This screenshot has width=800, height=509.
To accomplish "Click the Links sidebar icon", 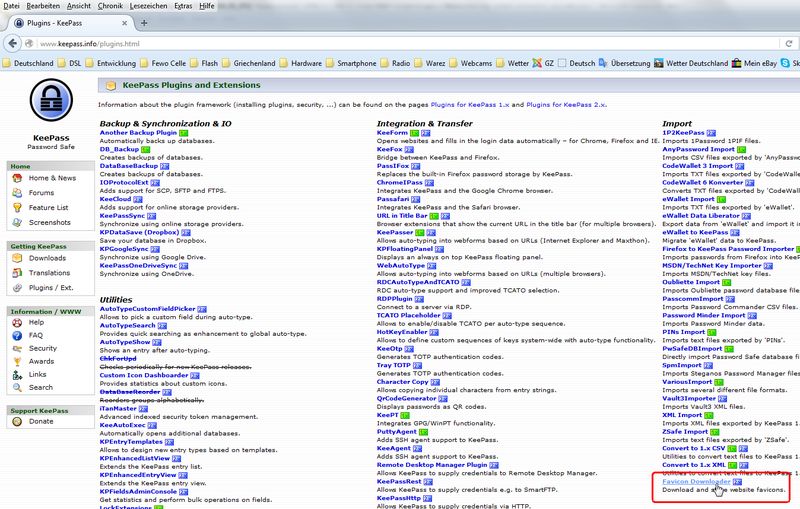I will pyautogui.click(x=17, y=374).
